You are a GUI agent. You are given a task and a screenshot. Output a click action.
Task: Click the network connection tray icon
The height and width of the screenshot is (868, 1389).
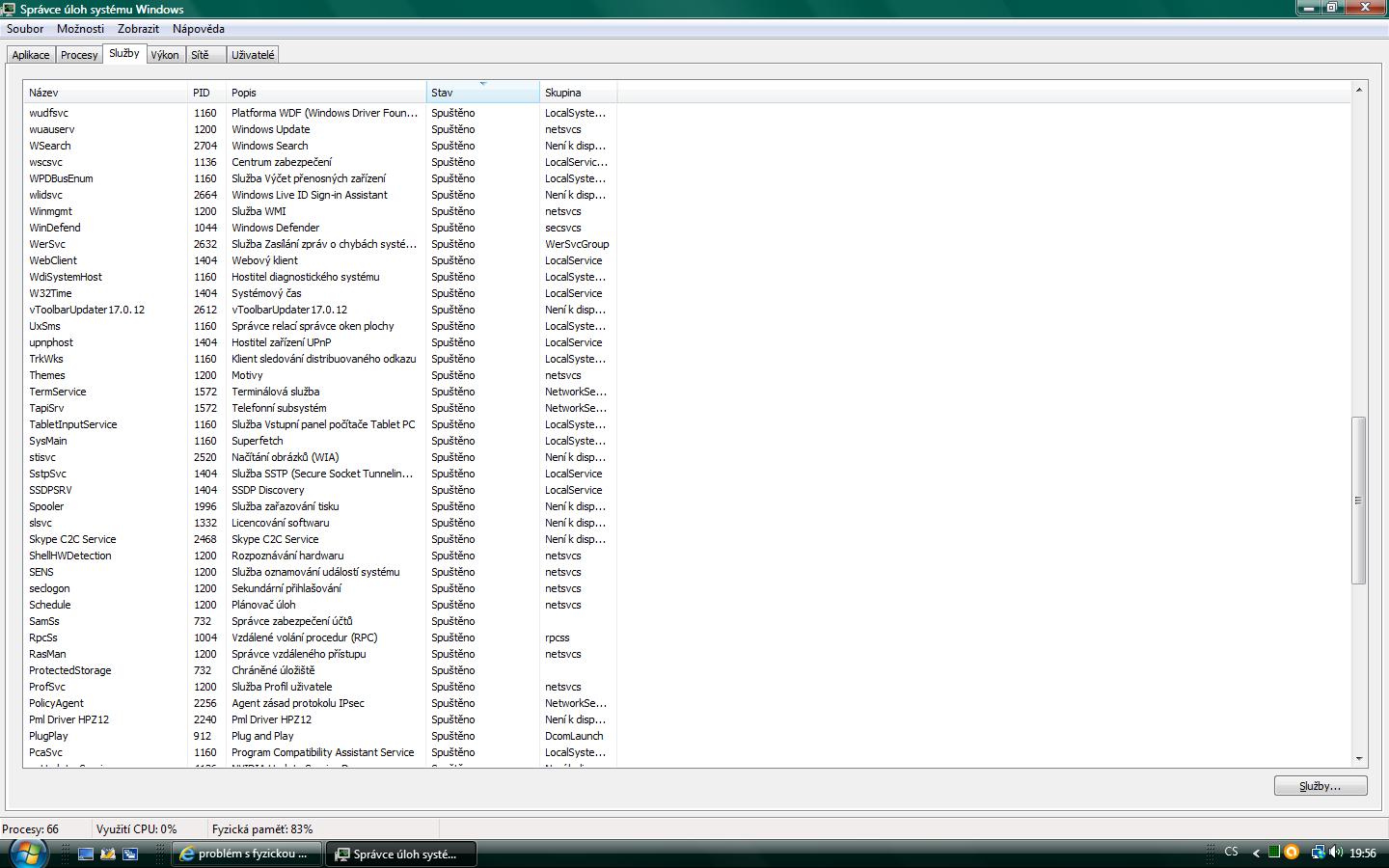pyautogui.click(x=1317, y=853)
